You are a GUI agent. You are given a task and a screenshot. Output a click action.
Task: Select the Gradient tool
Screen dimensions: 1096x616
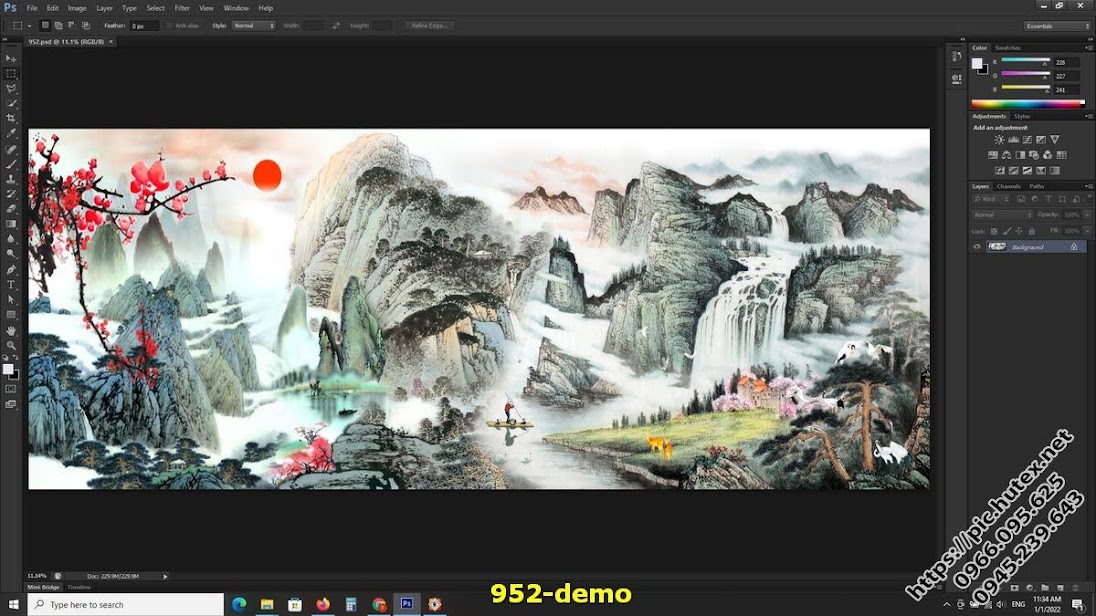coord(11,224)
